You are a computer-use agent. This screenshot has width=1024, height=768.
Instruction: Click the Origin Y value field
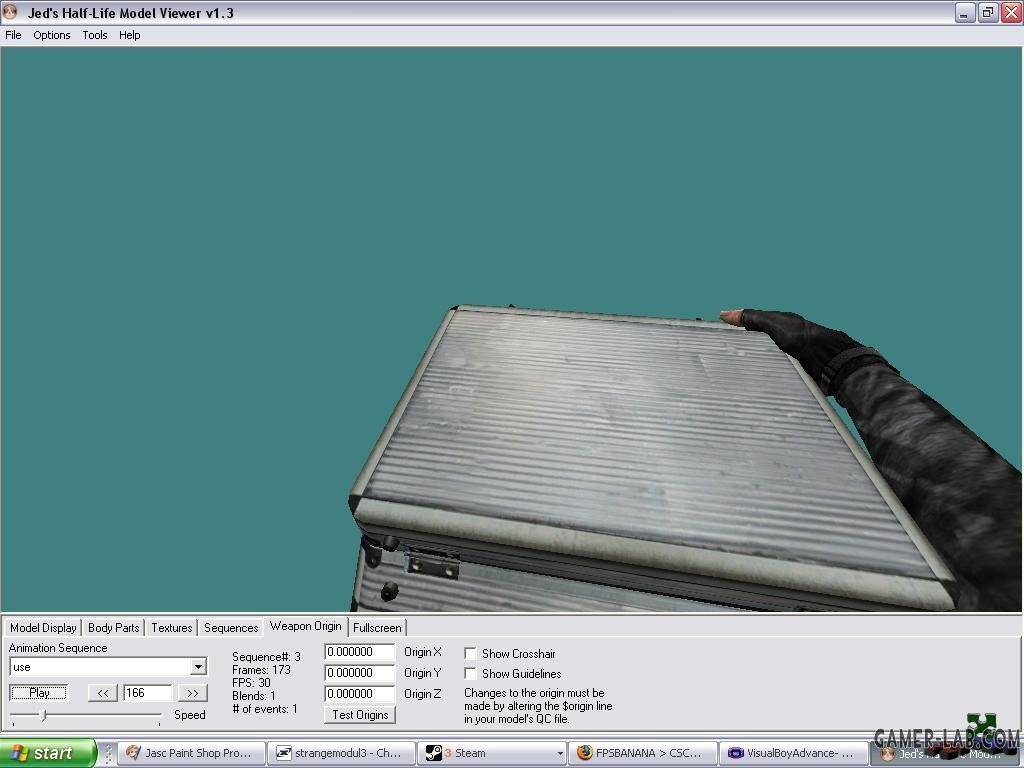click(360, 673)
